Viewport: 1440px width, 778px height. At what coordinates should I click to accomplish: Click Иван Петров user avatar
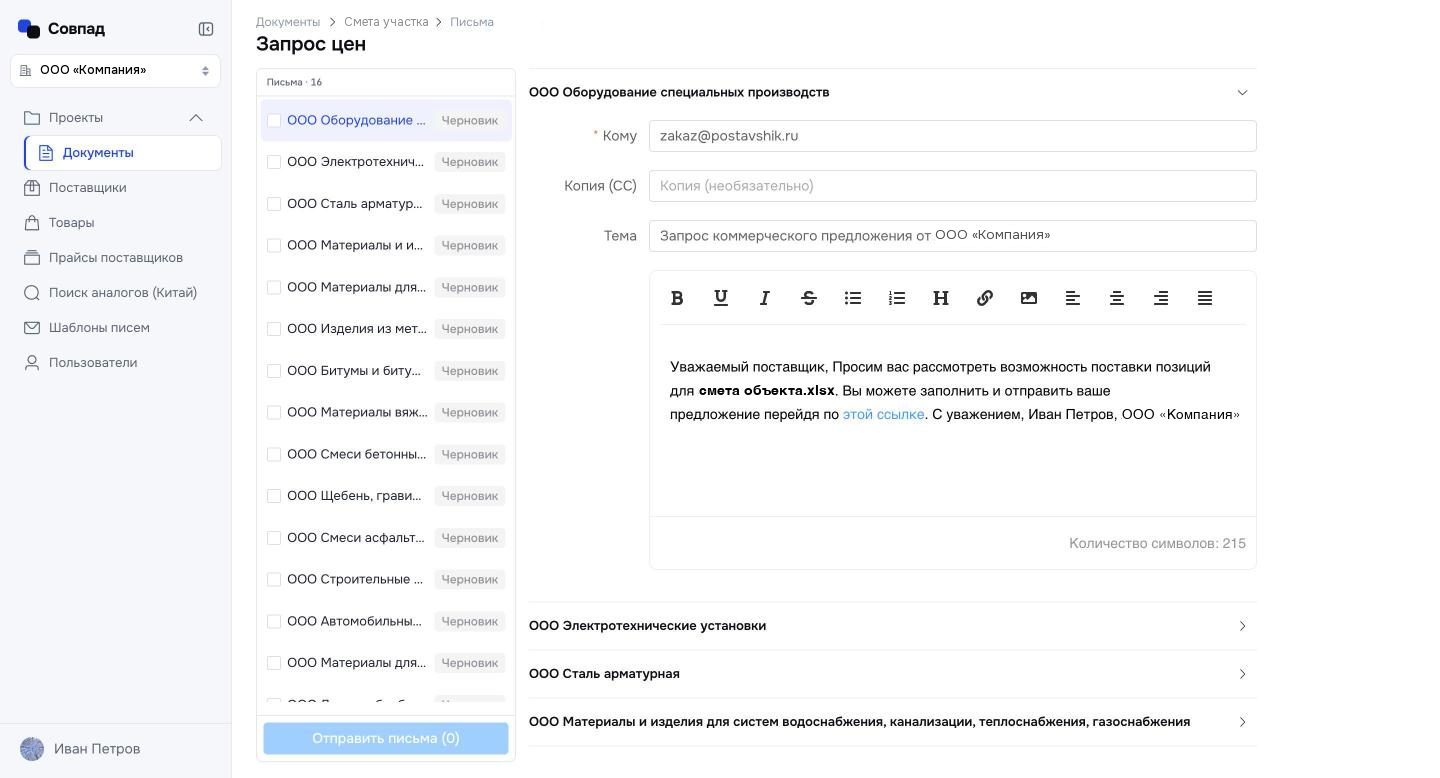pos(32,749)
